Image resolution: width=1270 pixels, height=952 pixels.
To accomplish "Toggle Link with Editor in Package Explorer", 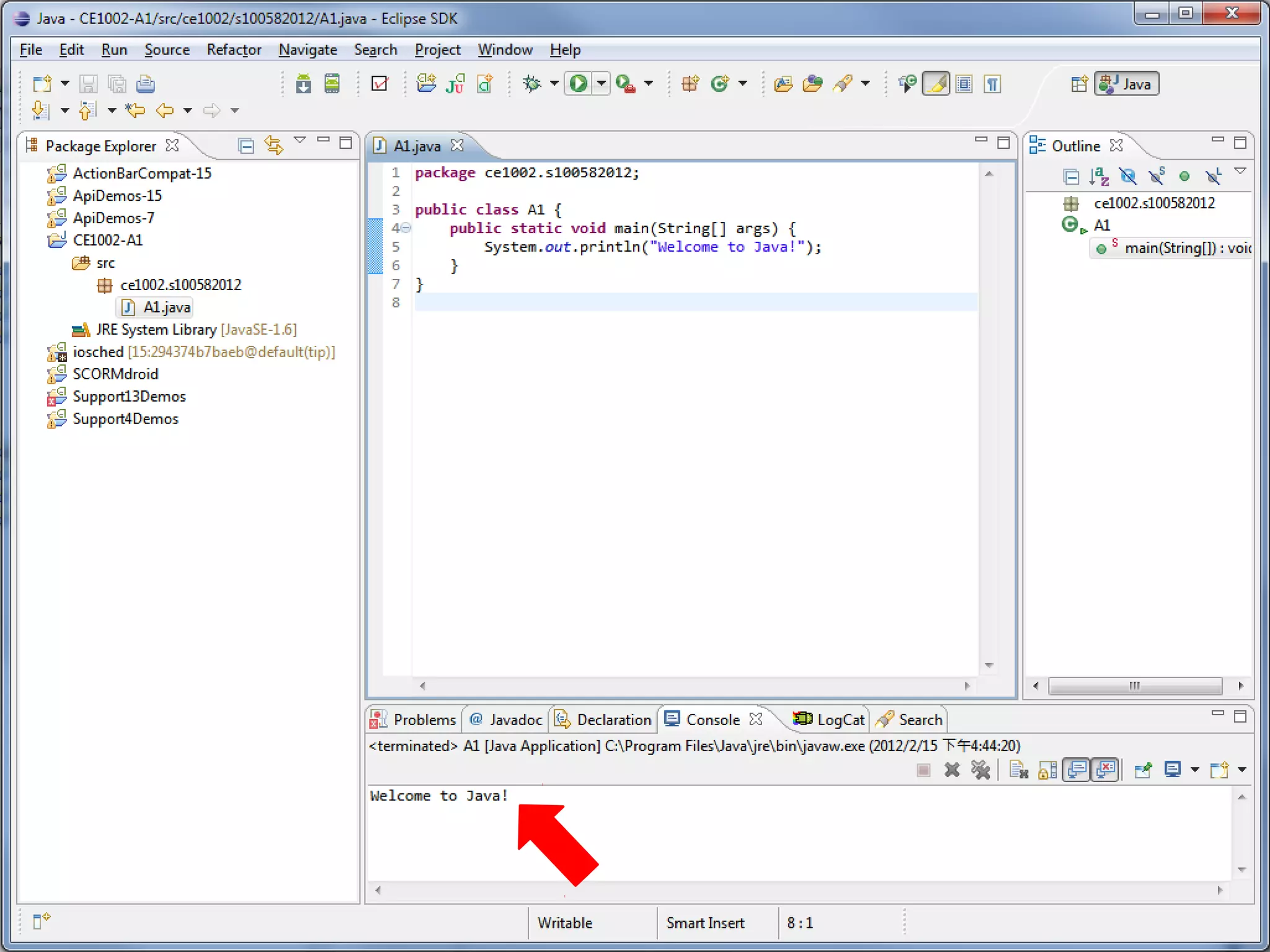I will point(273,146).
